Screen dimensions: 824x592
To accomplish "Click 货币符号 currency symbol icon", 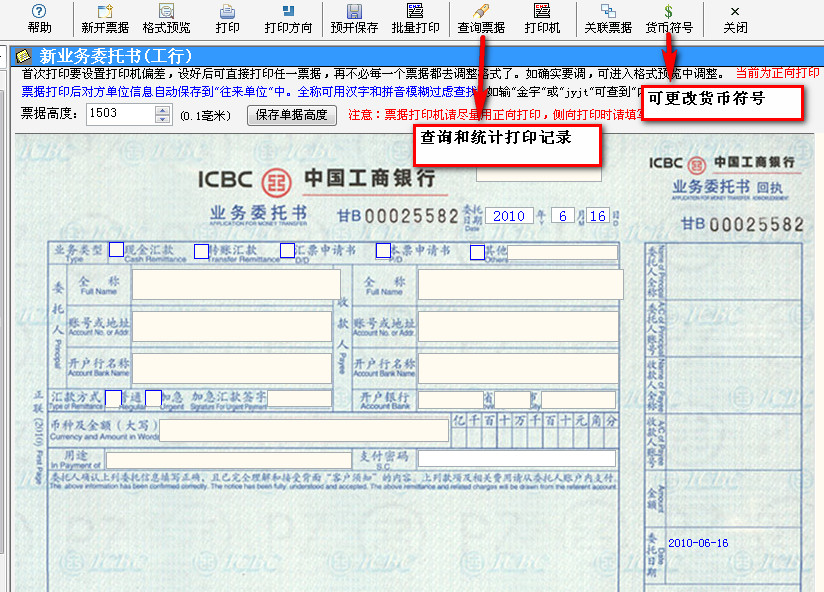I will [669, 19].
